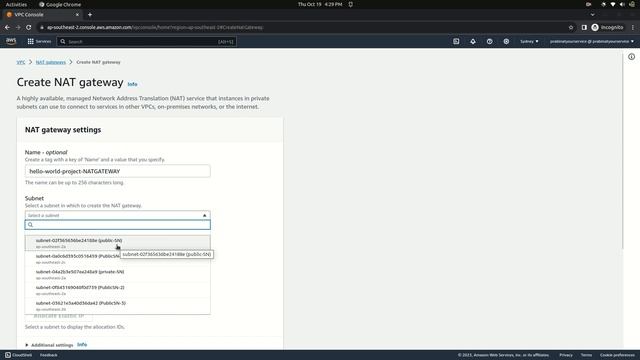The image size is (640, 360).
Task: Open the NAT gateways breadcrumb link
Action: pyautogui.click(x=51, y=62)
